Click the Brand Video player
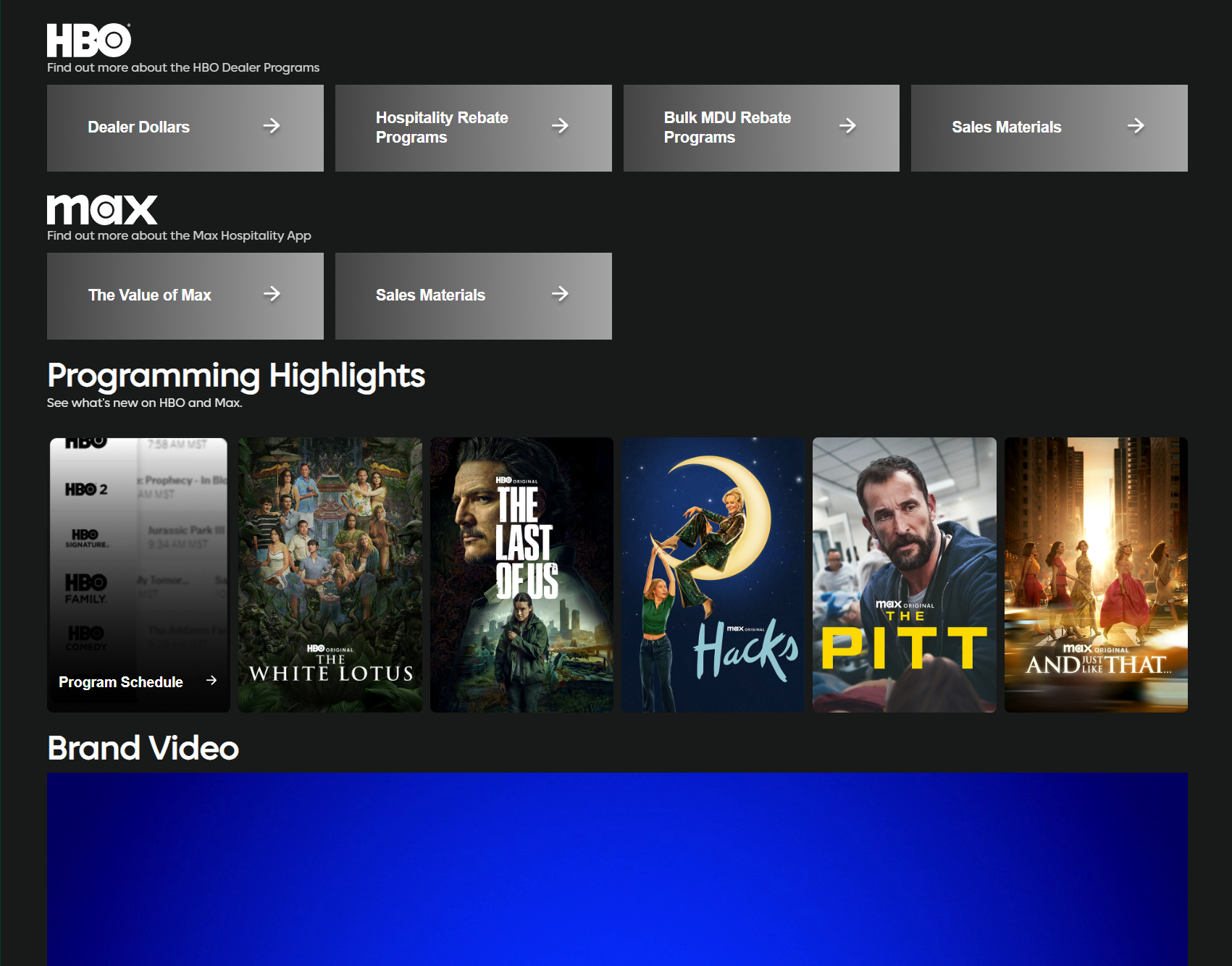The height and width of the screenshot is (966, 1232). [617, 869]
